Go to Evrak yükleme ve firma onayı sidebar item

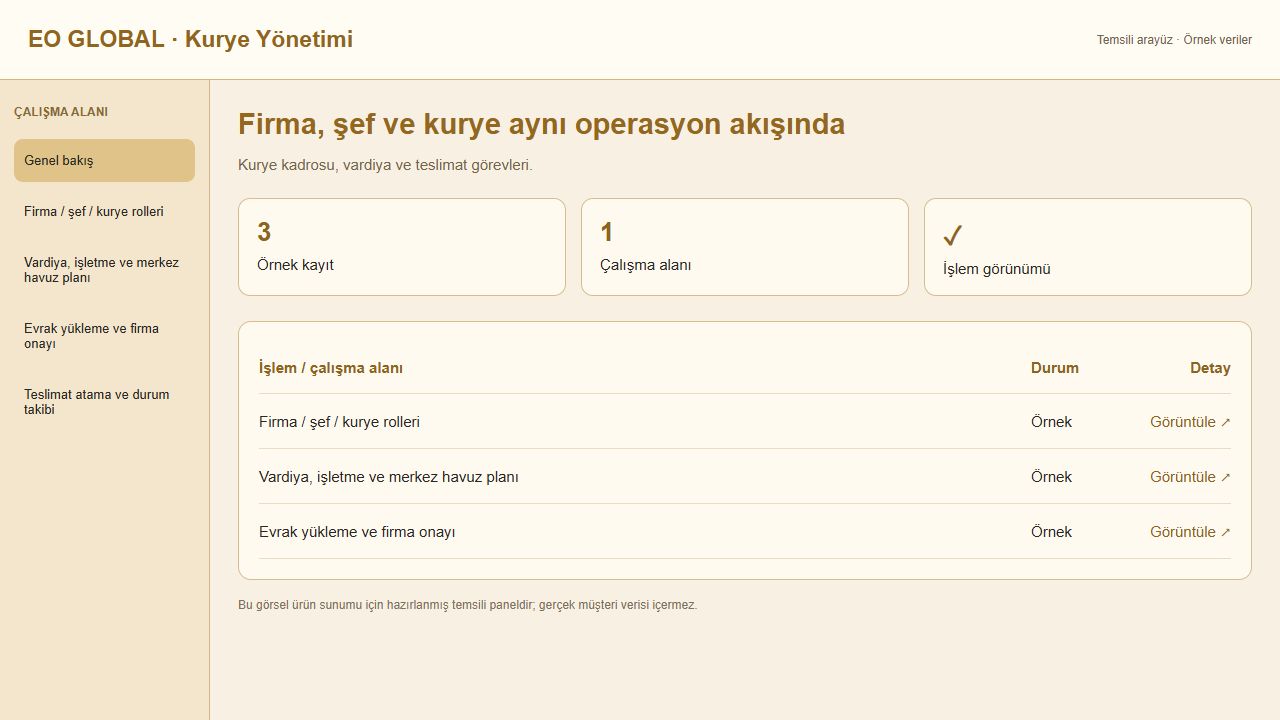(x=104, y=336)
